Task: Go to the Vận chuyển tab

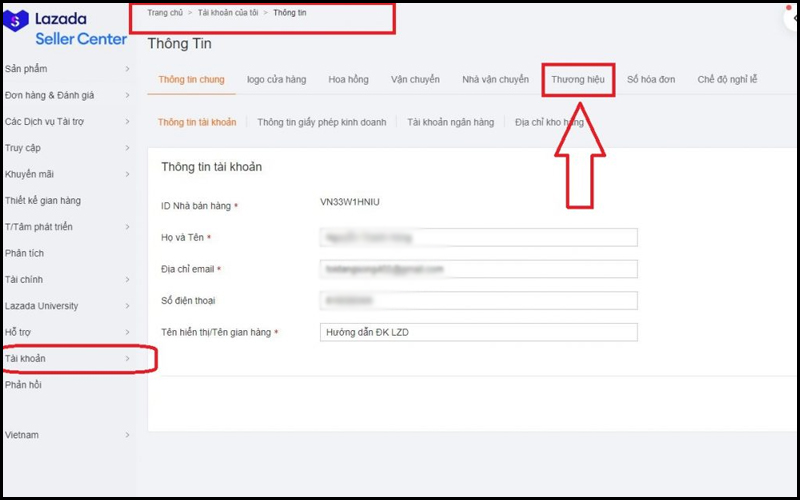Action: point(415,79)
